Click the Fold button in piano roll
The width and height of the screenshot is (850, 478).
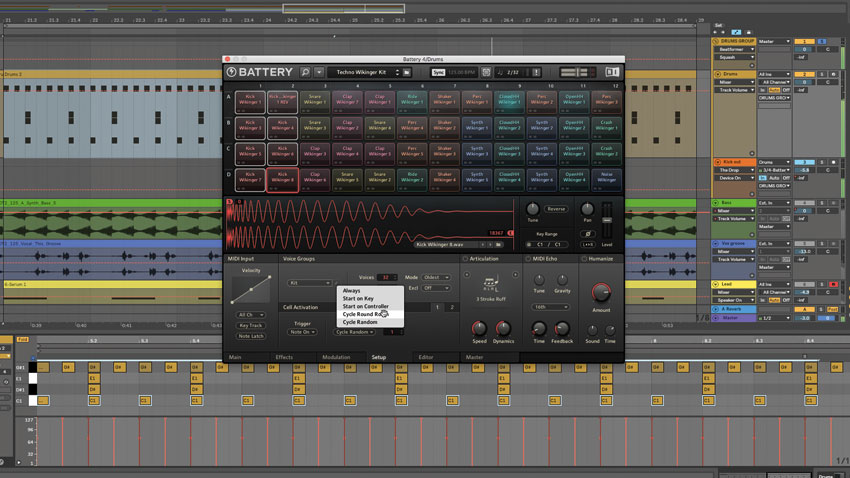pos(22,339)
